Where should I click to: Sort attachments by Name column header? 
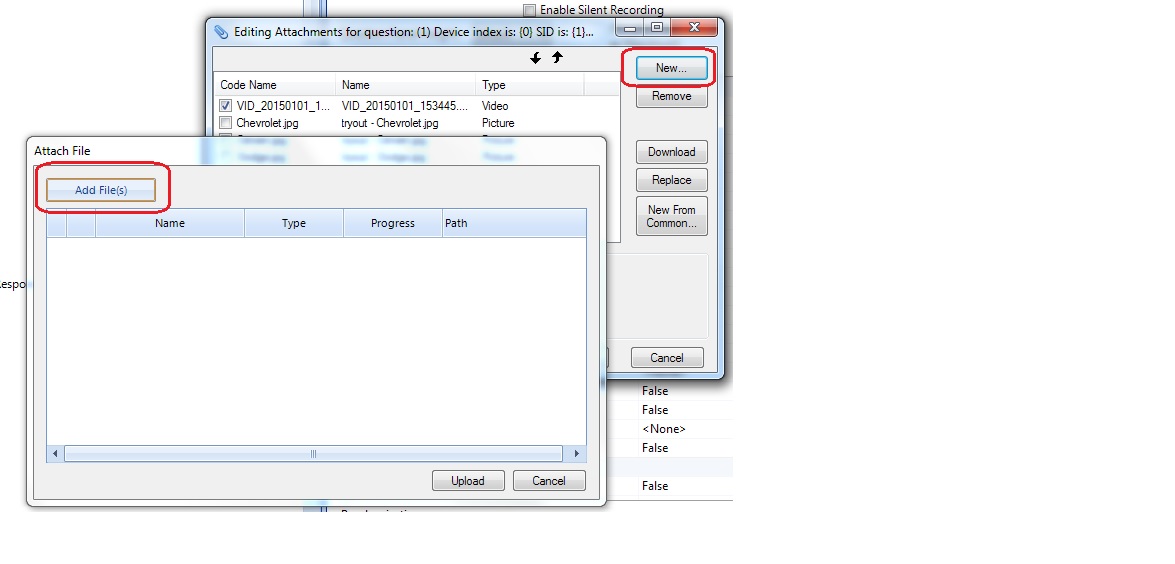coord(405,85)
